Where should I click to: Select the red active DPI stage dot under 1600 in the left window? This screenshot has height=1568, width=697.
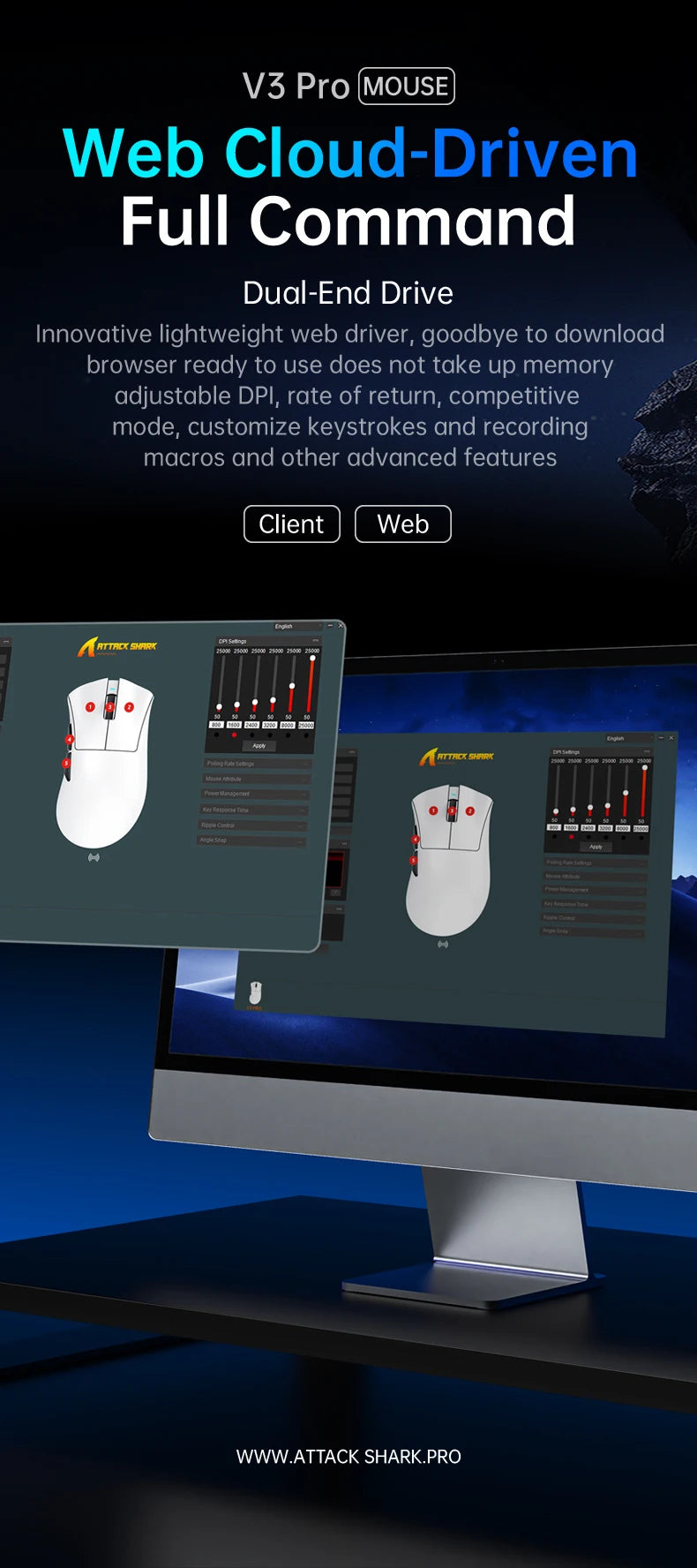click(x=234, y=735)
